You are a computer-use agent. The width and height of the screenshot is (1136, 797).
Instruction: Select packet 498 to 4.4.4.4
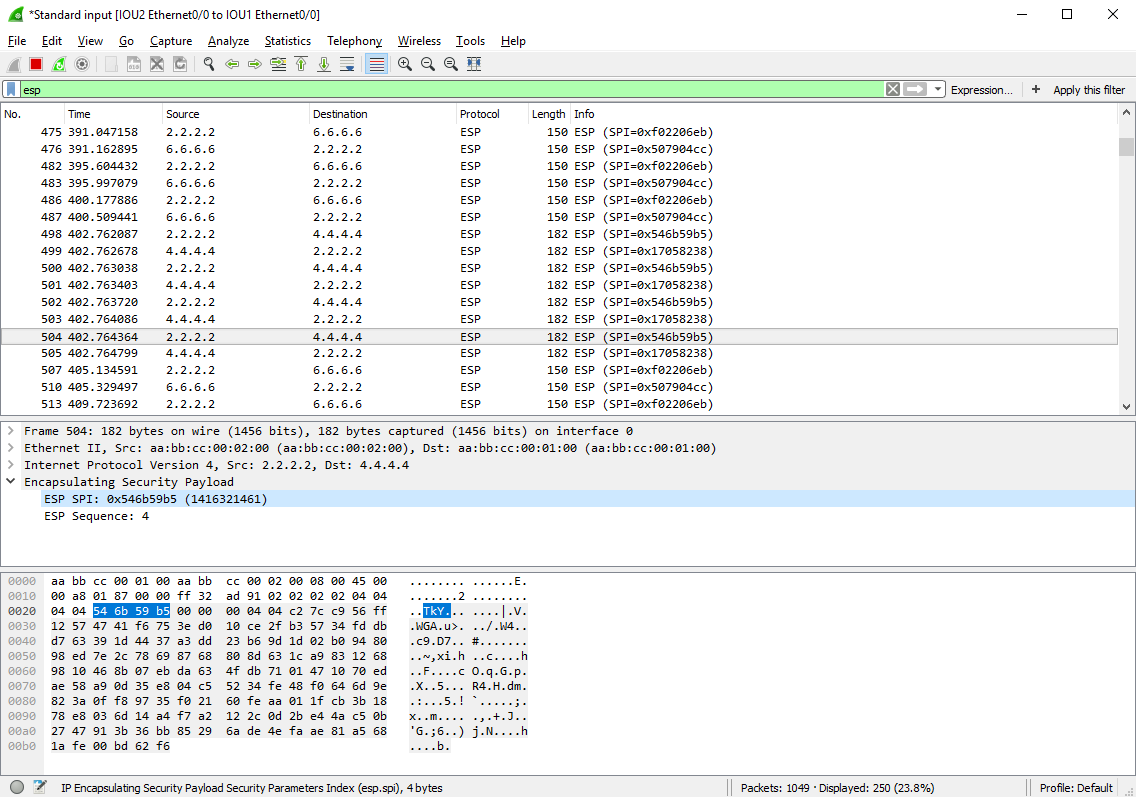(x=559, y=234)
